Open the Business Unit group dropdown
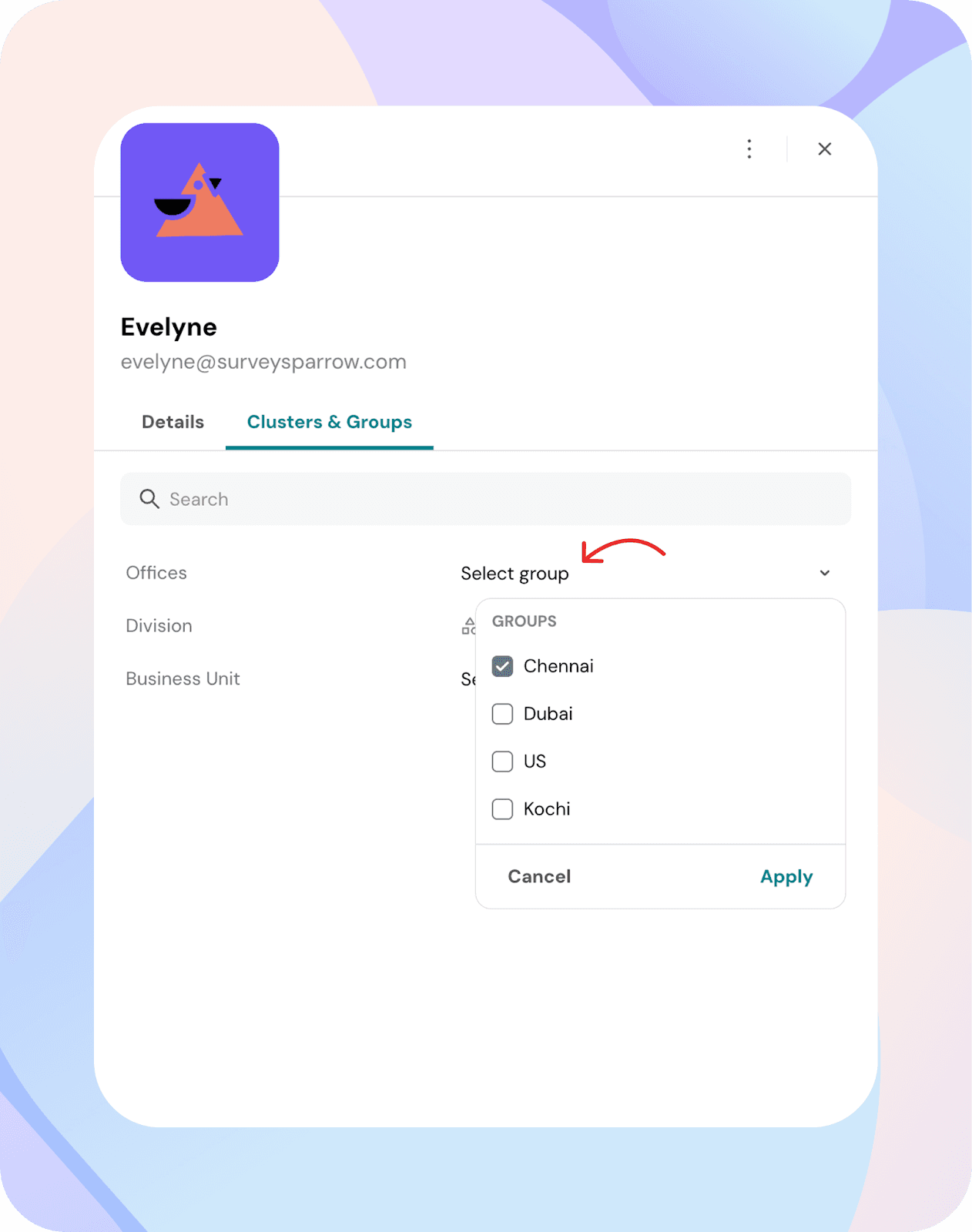The image size is (972, 1232). point(468,679)
